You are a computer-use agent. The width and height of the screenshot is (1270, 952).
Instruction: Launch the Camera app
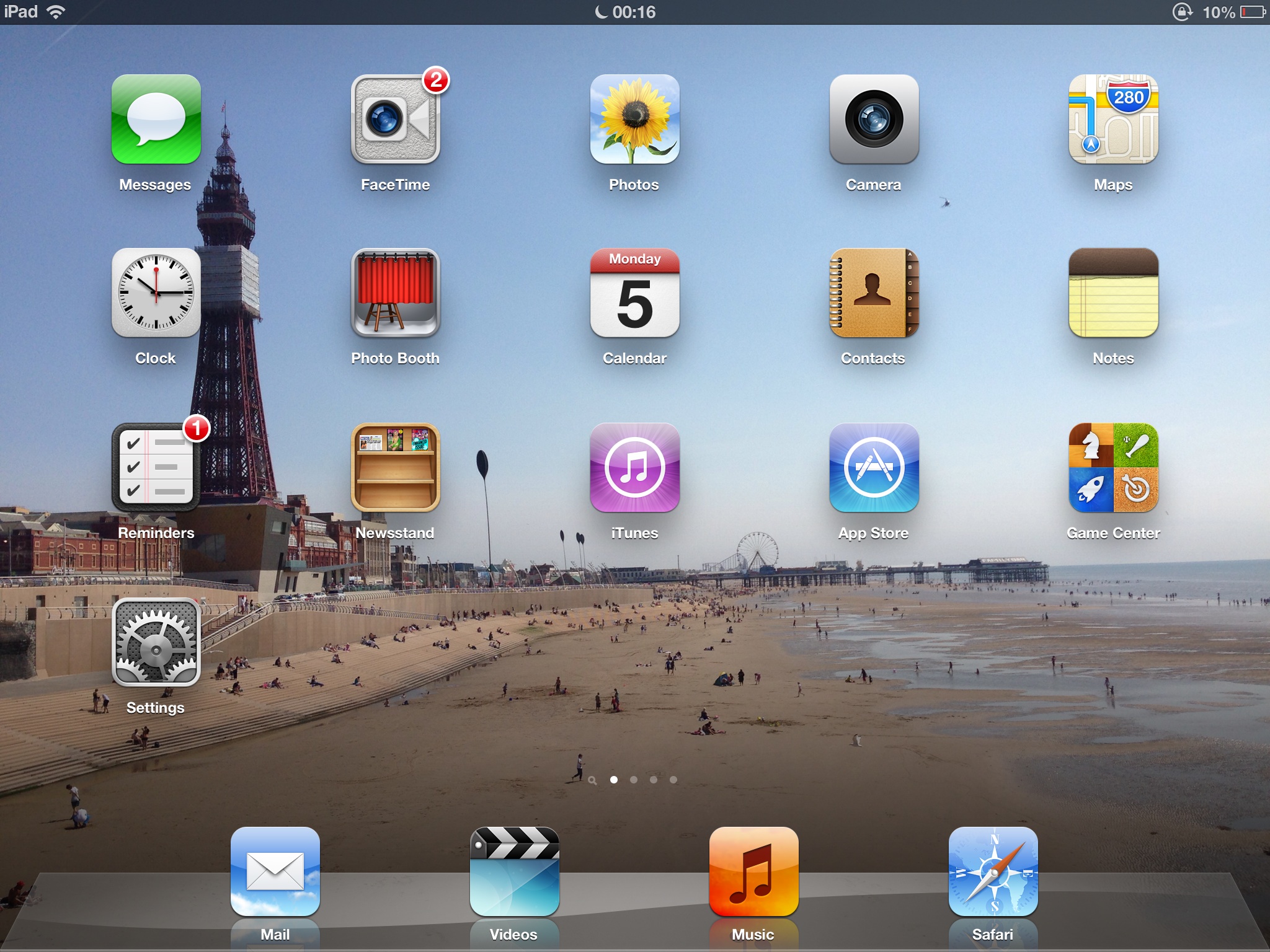click(874, 120)
